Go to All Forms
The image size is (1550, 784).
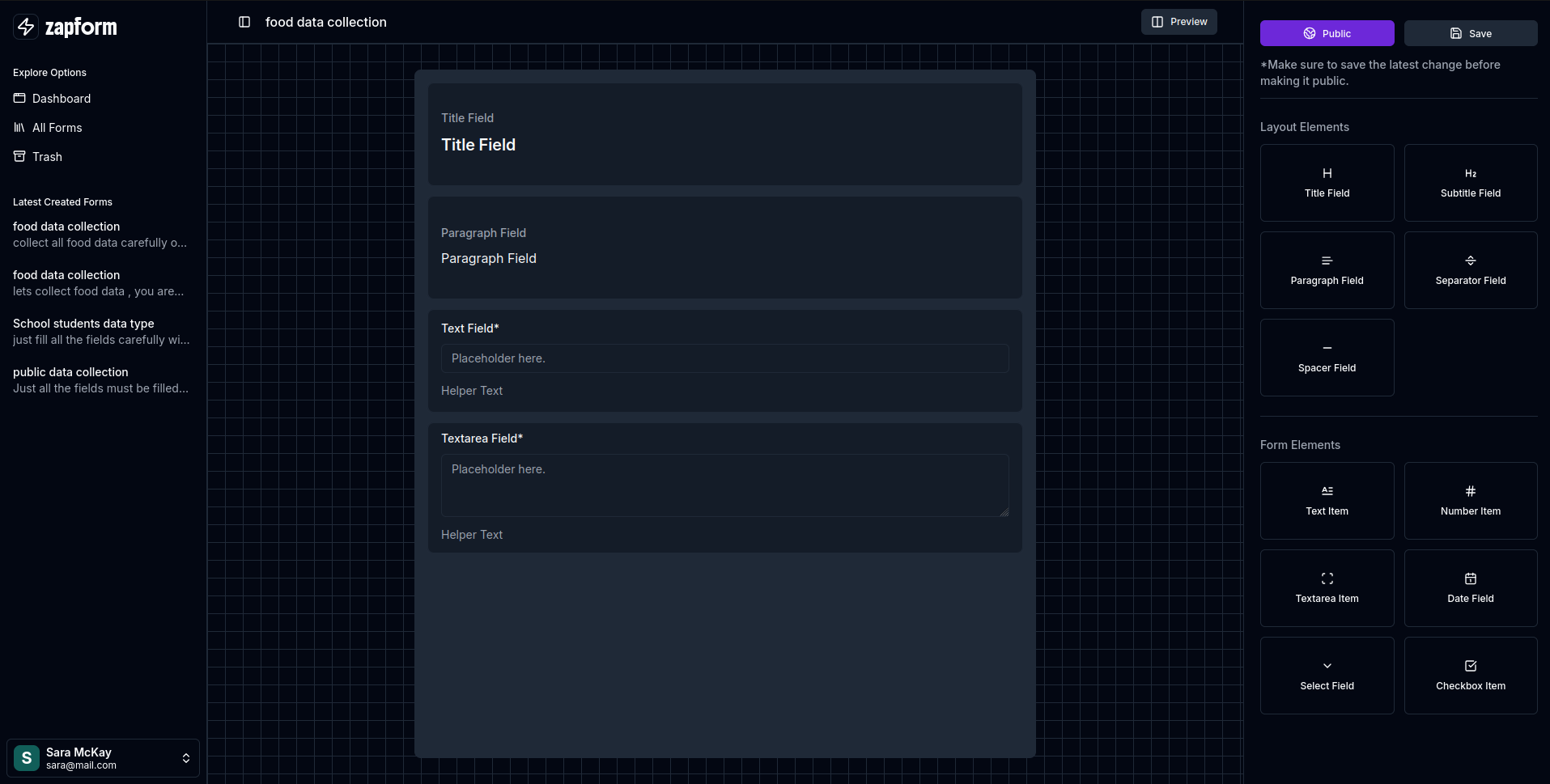(x=57, y=128)
